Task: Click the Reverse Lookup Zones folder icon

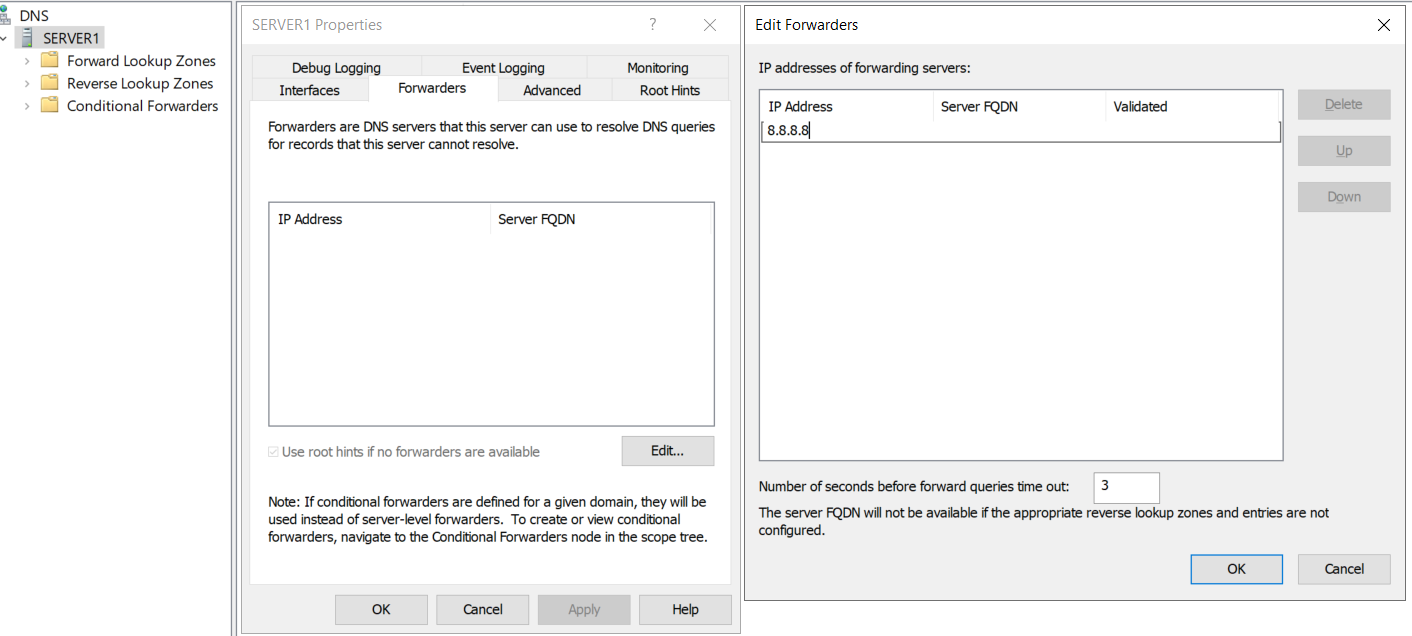Action: pyautogui.click(x=49, y=83)
